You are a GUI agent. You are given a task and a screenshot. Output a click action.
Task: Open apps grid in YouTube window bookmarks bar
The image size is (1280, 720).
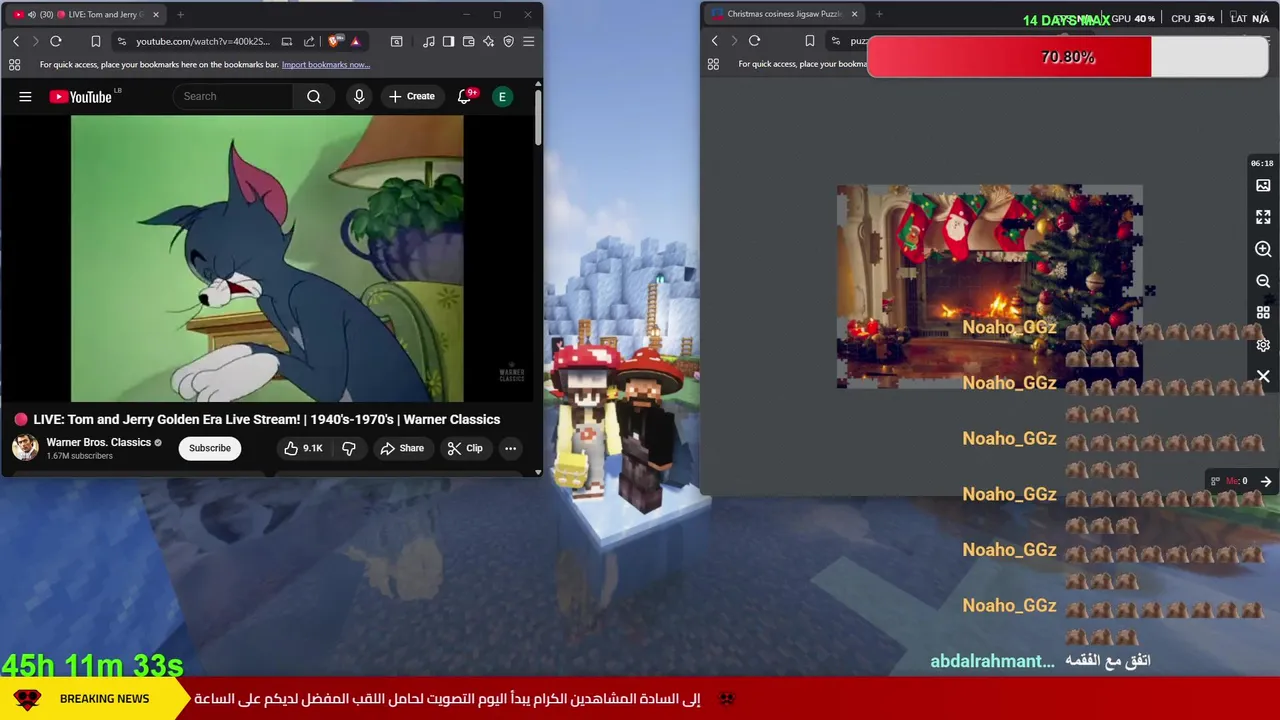[14, 65]
